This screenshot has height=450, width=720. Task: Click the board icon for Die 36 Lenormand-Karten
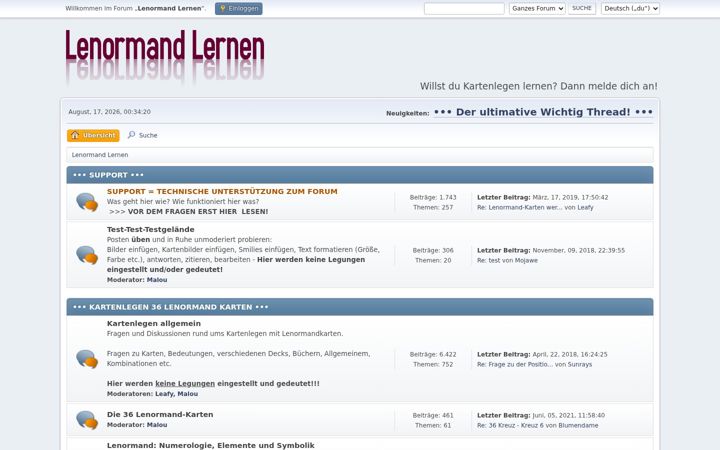(x=87, y=420)
